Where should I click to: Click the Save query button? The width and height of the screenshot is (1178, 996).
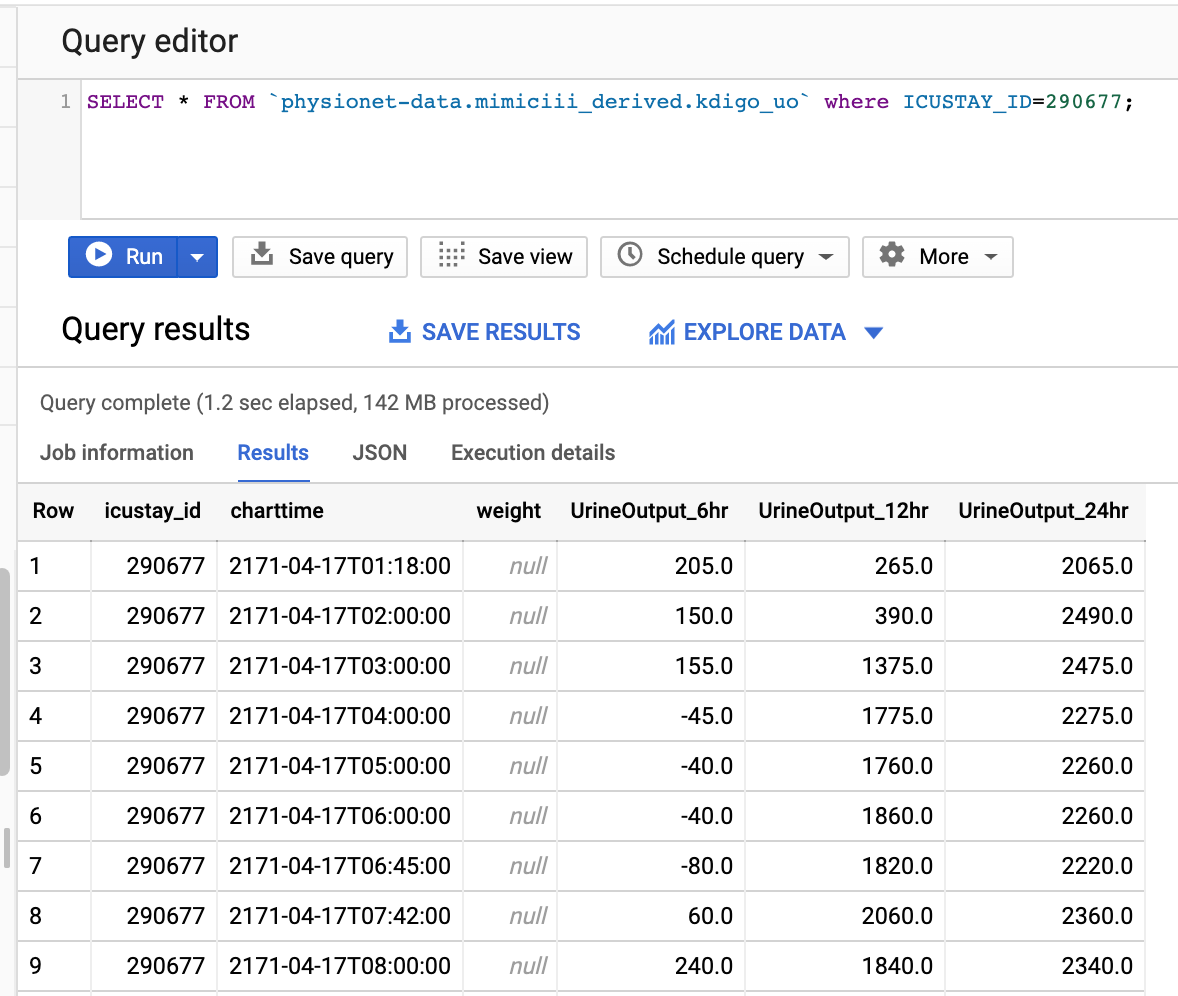click(320, 257)
